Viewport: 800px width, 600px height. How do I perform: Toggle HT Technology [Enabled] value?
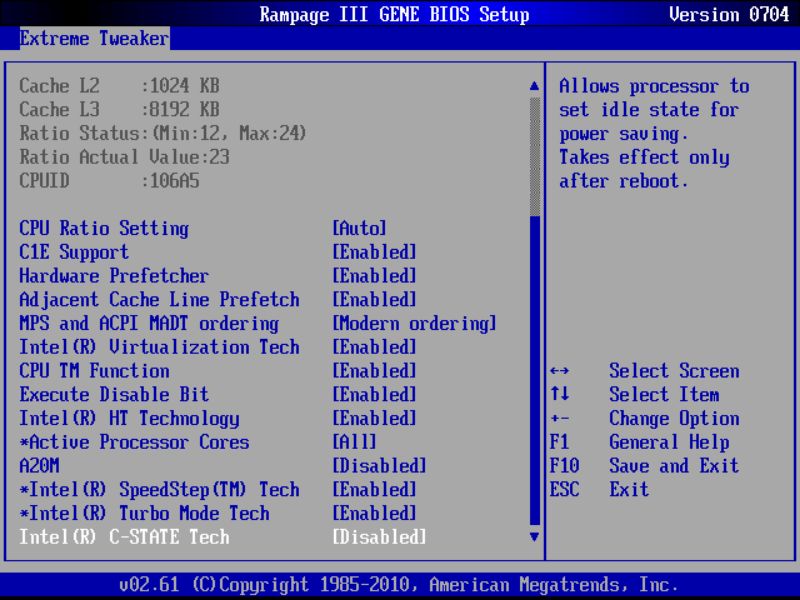point(374,419)
